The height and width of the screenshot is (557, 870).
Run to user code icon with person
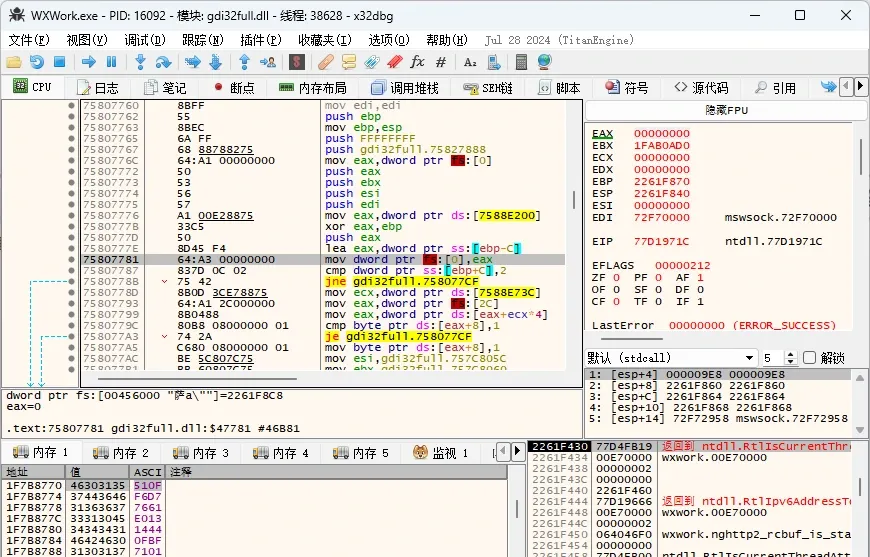[x=268, y=62]
